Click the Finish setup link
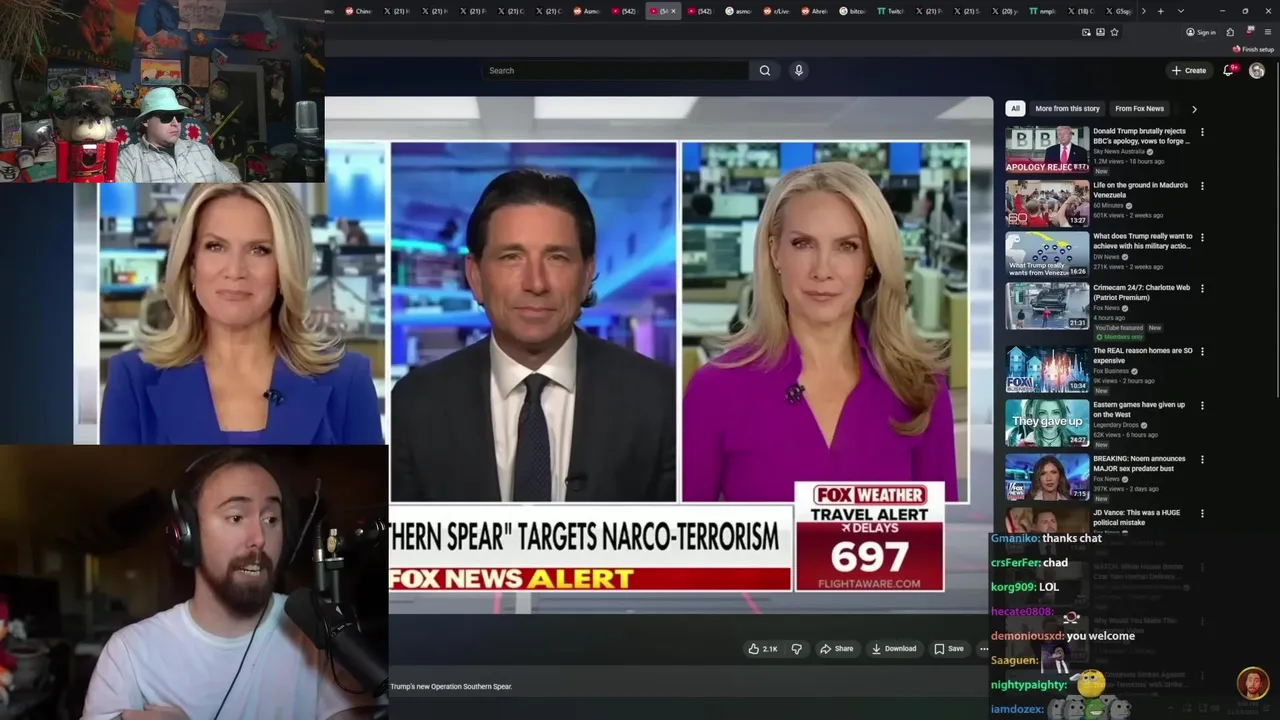The height and width of the screenshot is (720, 1280). coord(1253,49)
